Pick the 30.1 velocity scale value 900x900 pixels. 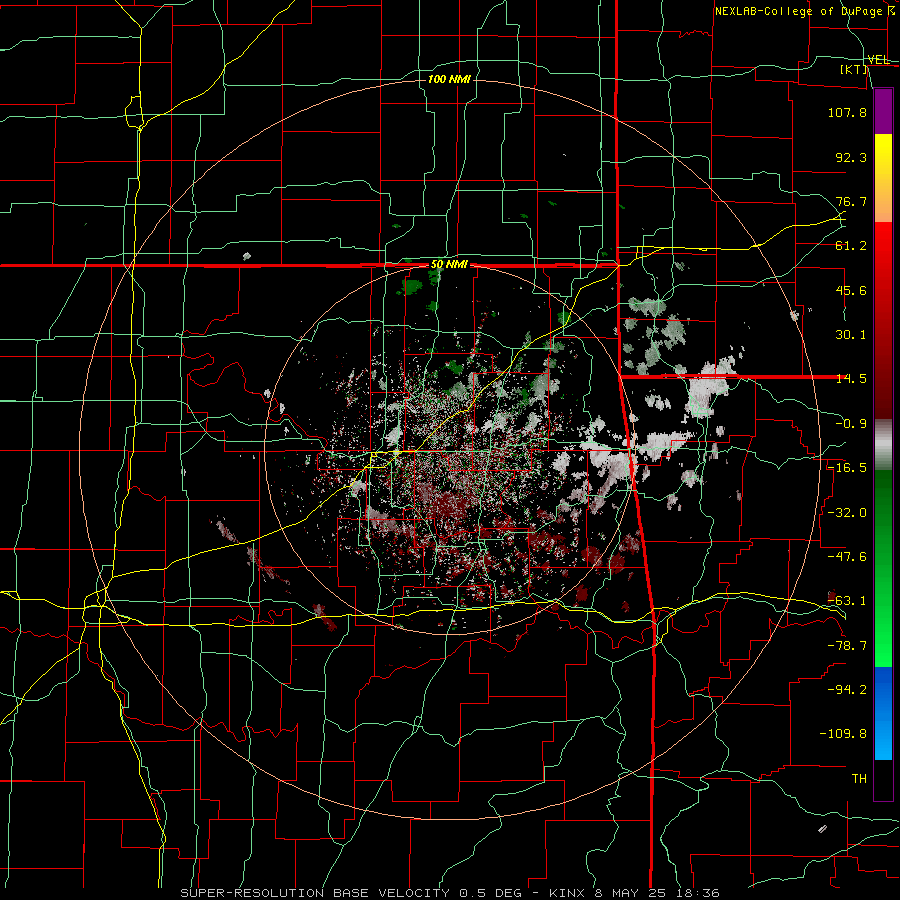click(x=851, y=335)
